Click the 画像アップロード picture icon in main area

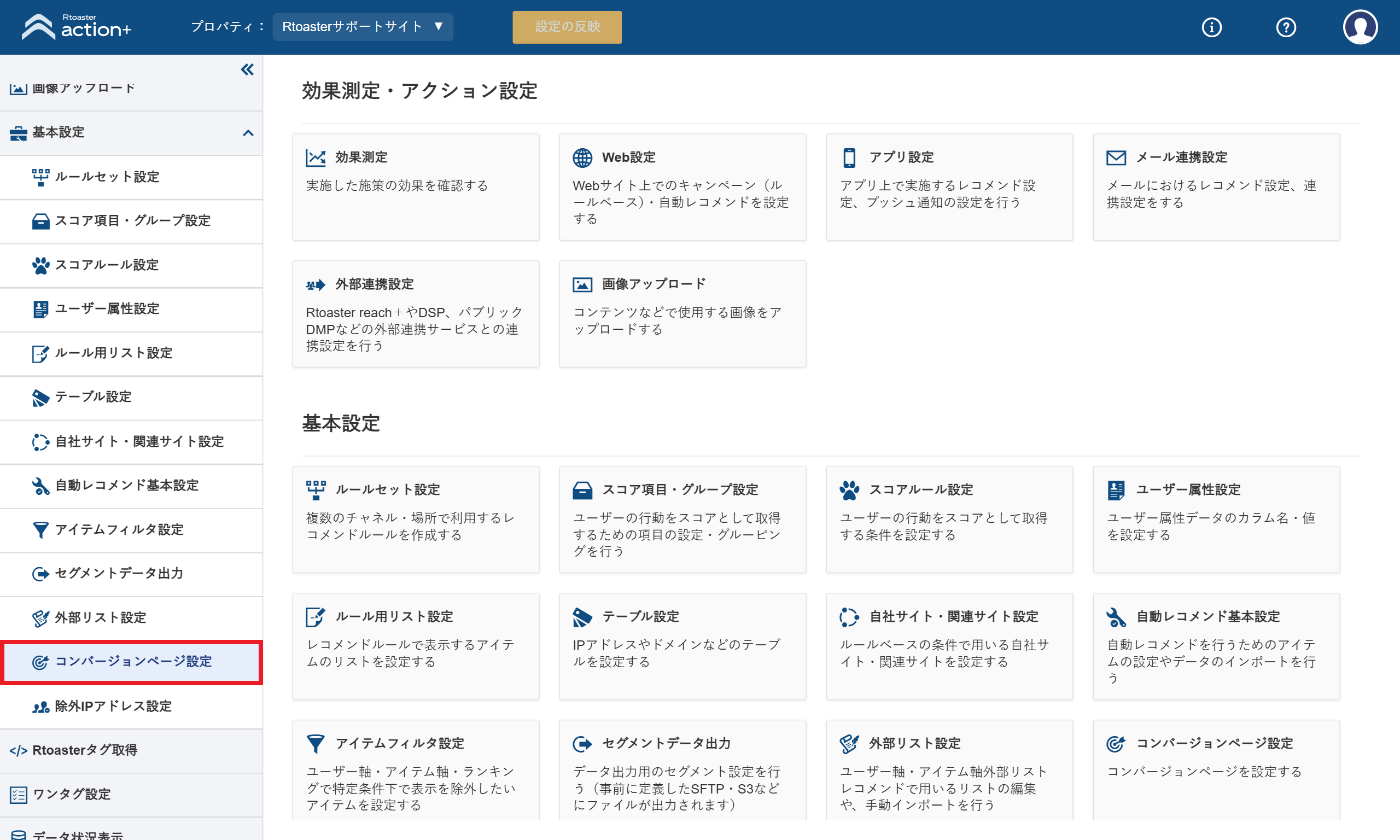pyautogui.click(x=582, y=284)
